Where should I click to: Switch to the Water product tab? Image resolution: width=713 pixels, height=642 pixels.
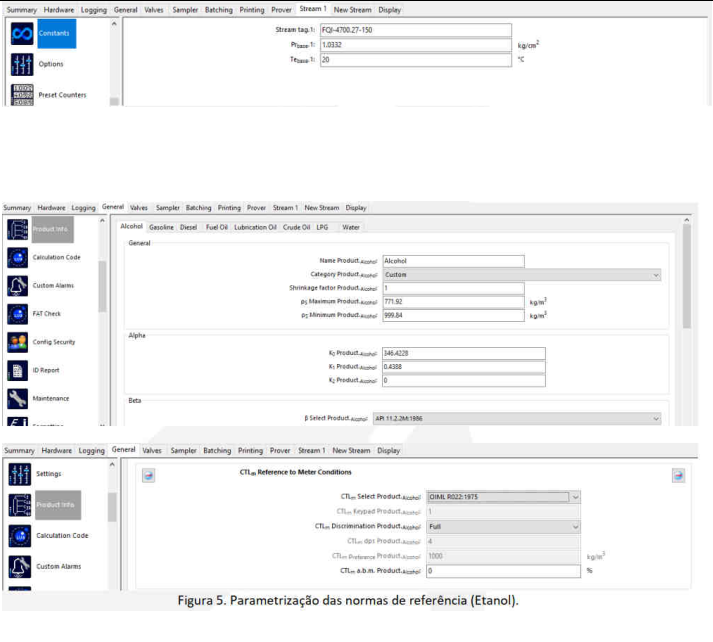351,227
